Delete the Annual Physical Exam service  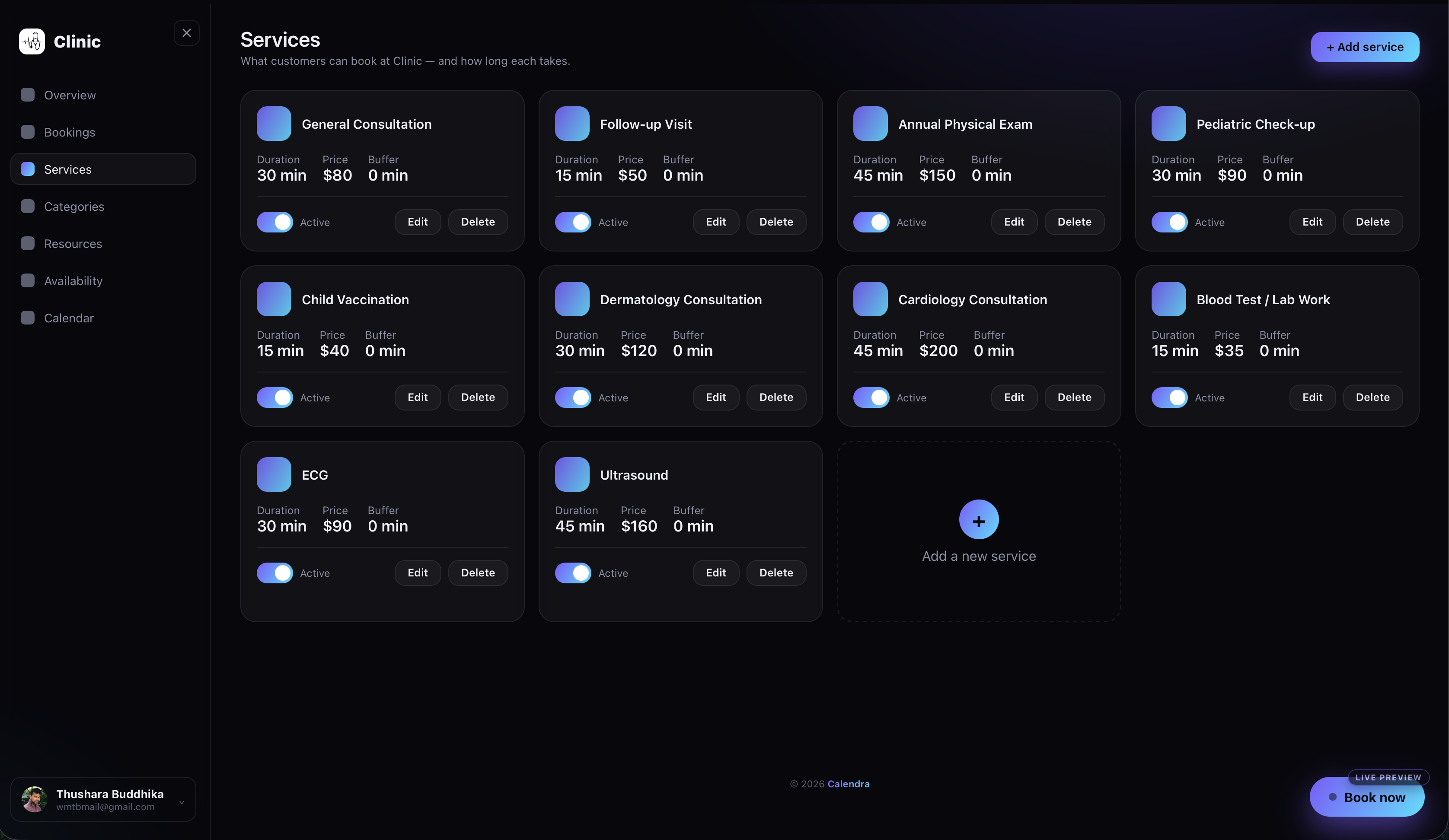pyautogui.click(x=1074, y=222)
